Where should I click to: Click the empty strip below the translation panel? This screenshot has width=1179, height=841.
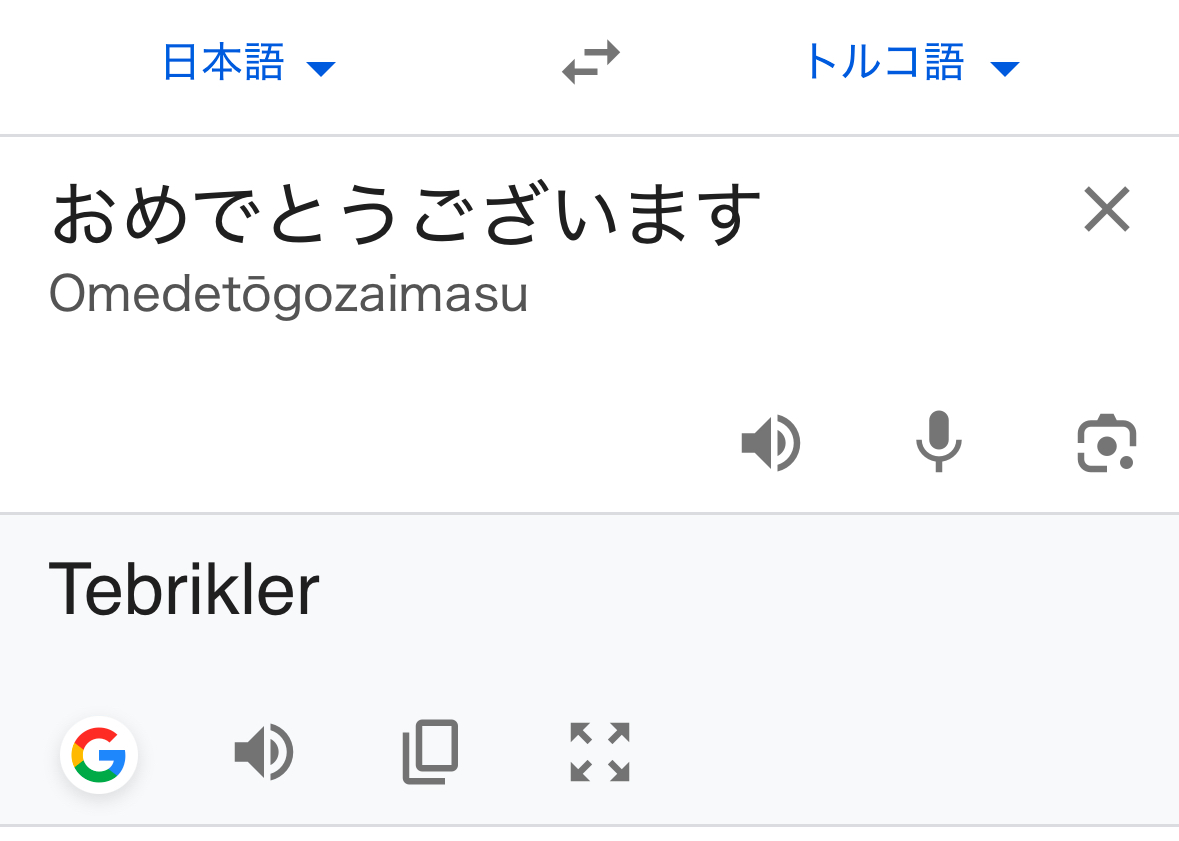pos(590,834)
